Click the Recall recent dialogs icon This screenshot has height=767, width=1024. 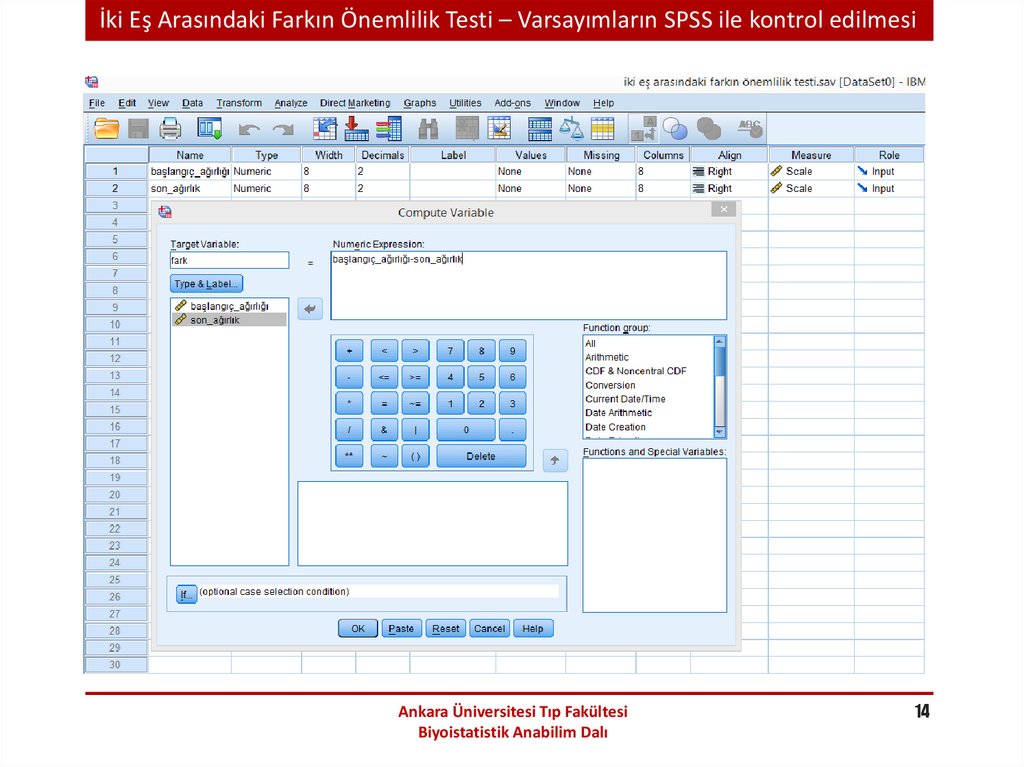point(209,128)
